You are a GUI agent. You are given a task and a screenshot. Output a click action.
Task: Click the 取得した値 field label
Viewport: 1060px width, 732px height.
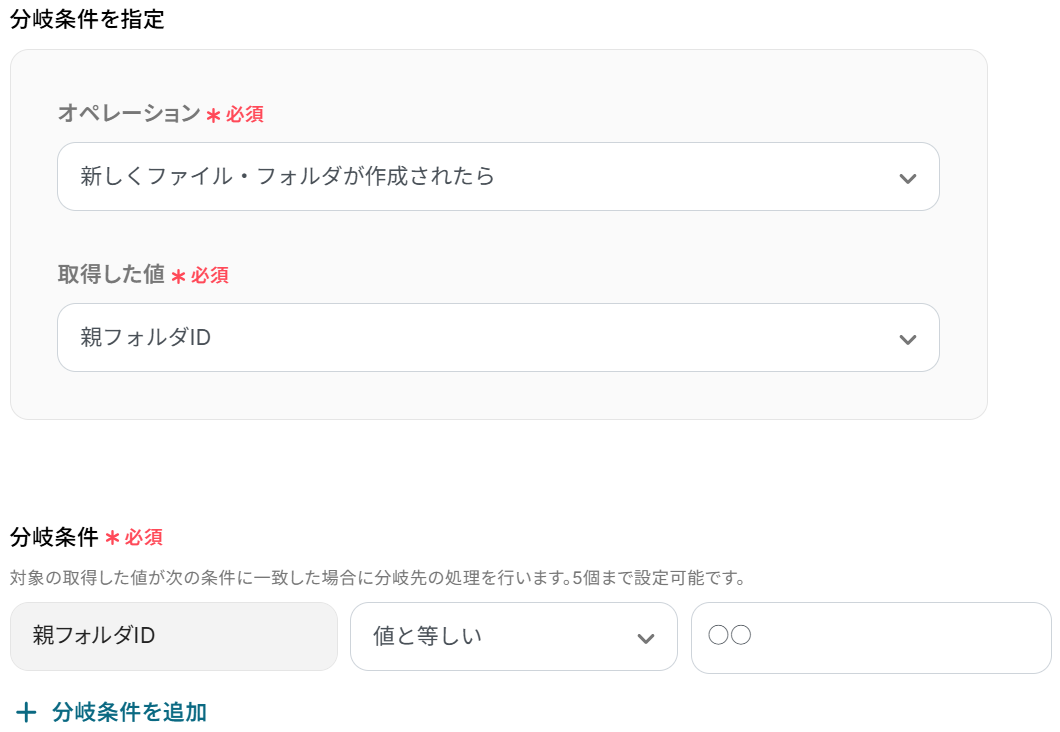[x=111, y=275]
